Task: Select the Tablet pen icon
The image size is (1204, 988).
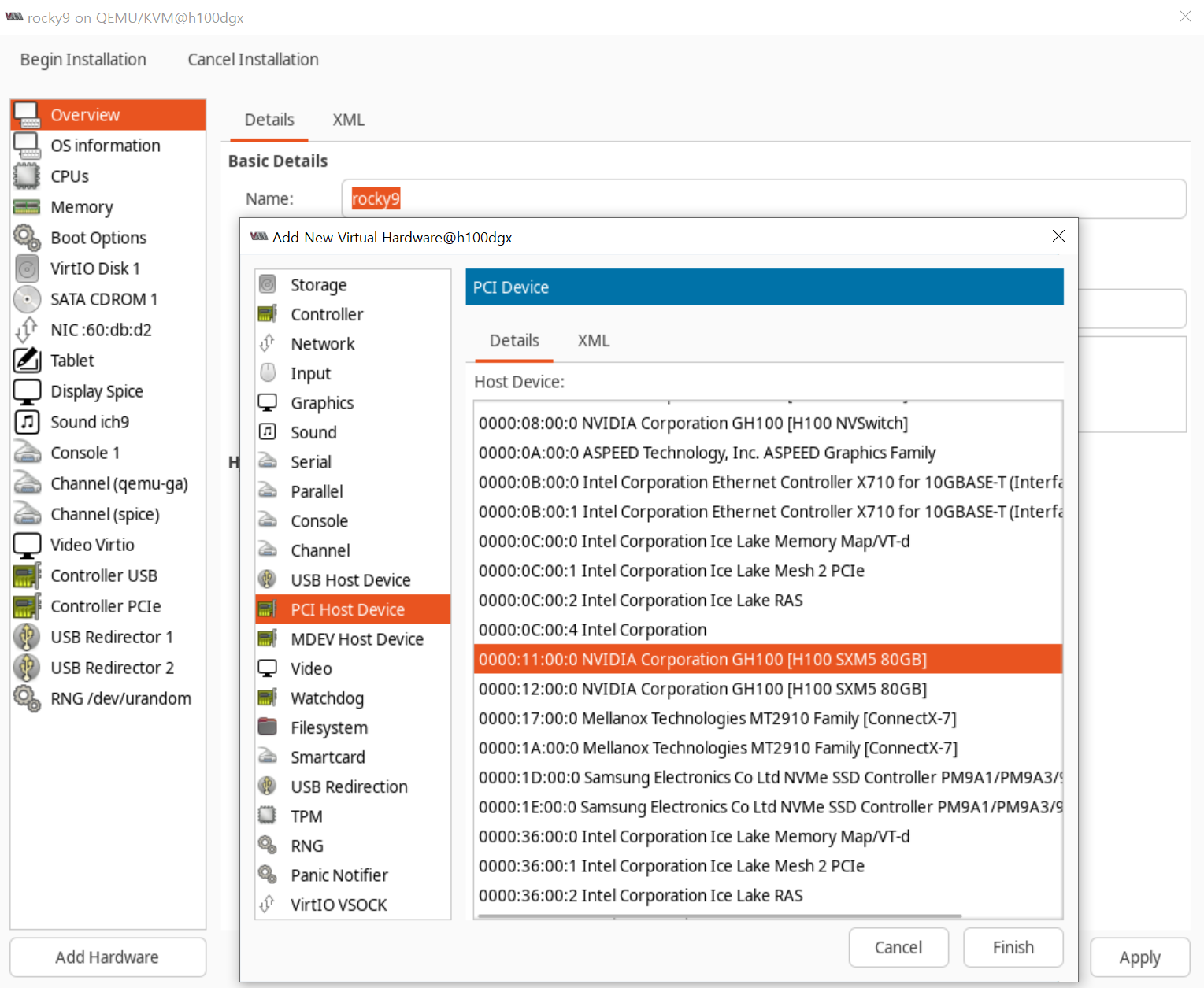Action: 27,361
